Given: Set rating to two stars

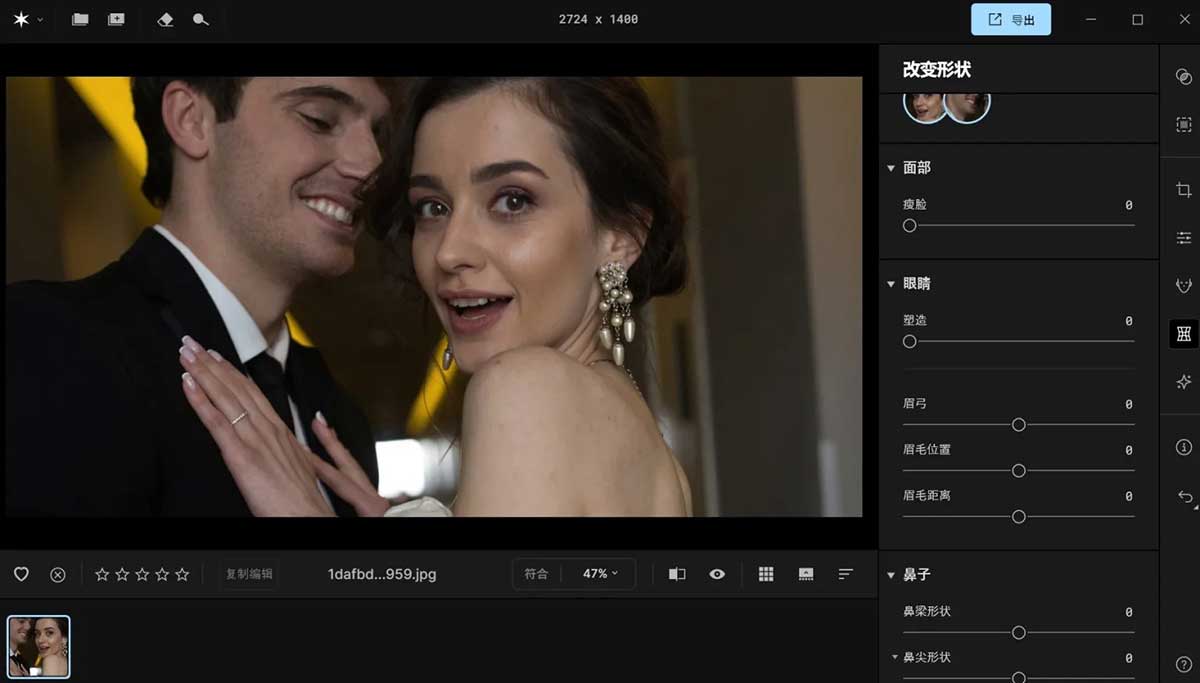Looking at the screenshot, I should click(x=122, y=574).
